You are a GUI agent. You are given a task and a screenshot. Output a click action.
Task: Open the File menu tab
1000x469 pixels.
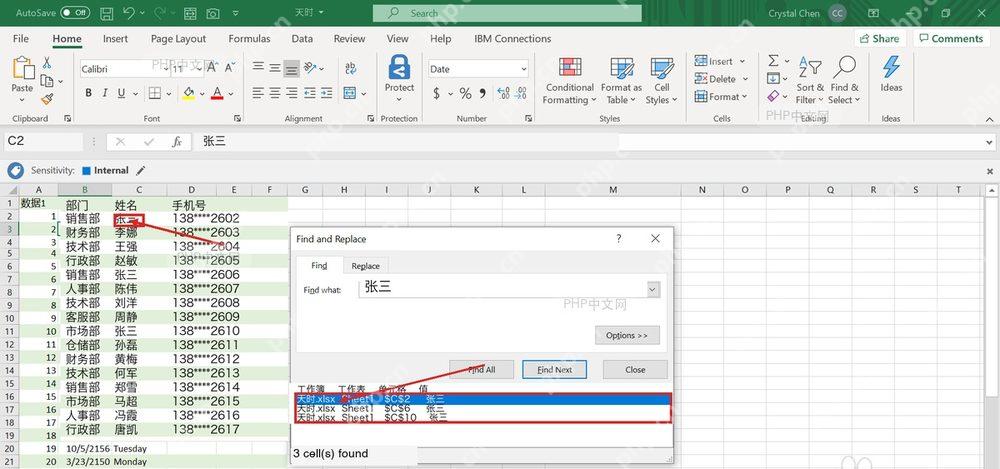20,39
